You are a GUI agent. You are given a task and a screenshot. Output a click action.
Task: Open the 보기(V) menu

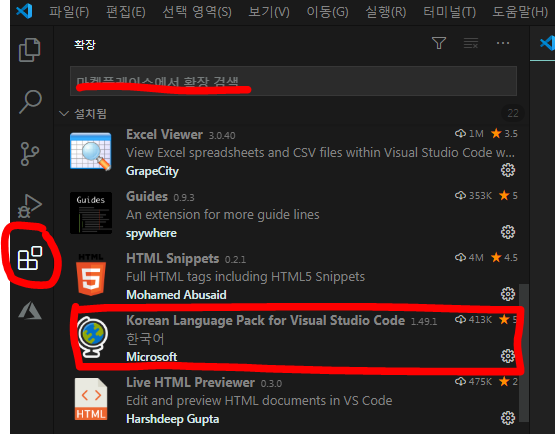(269, 12)
